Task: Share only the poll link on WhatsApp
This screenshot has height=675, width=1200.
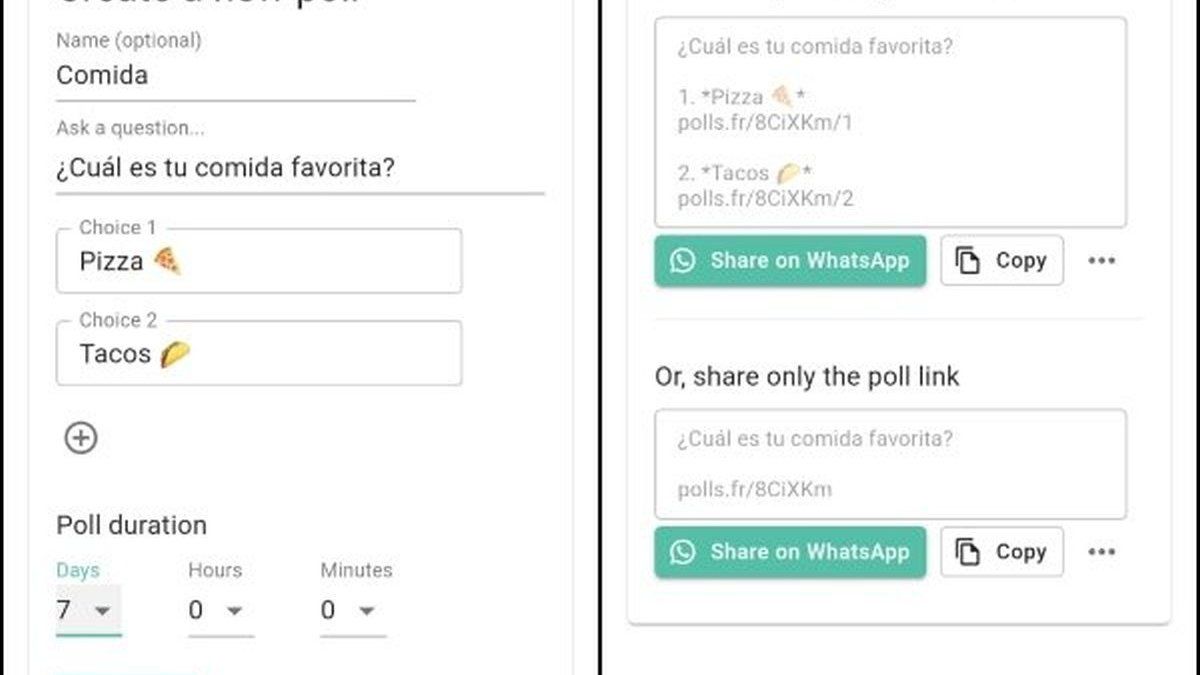Action: pyautogui.click(x=790, y=552)
